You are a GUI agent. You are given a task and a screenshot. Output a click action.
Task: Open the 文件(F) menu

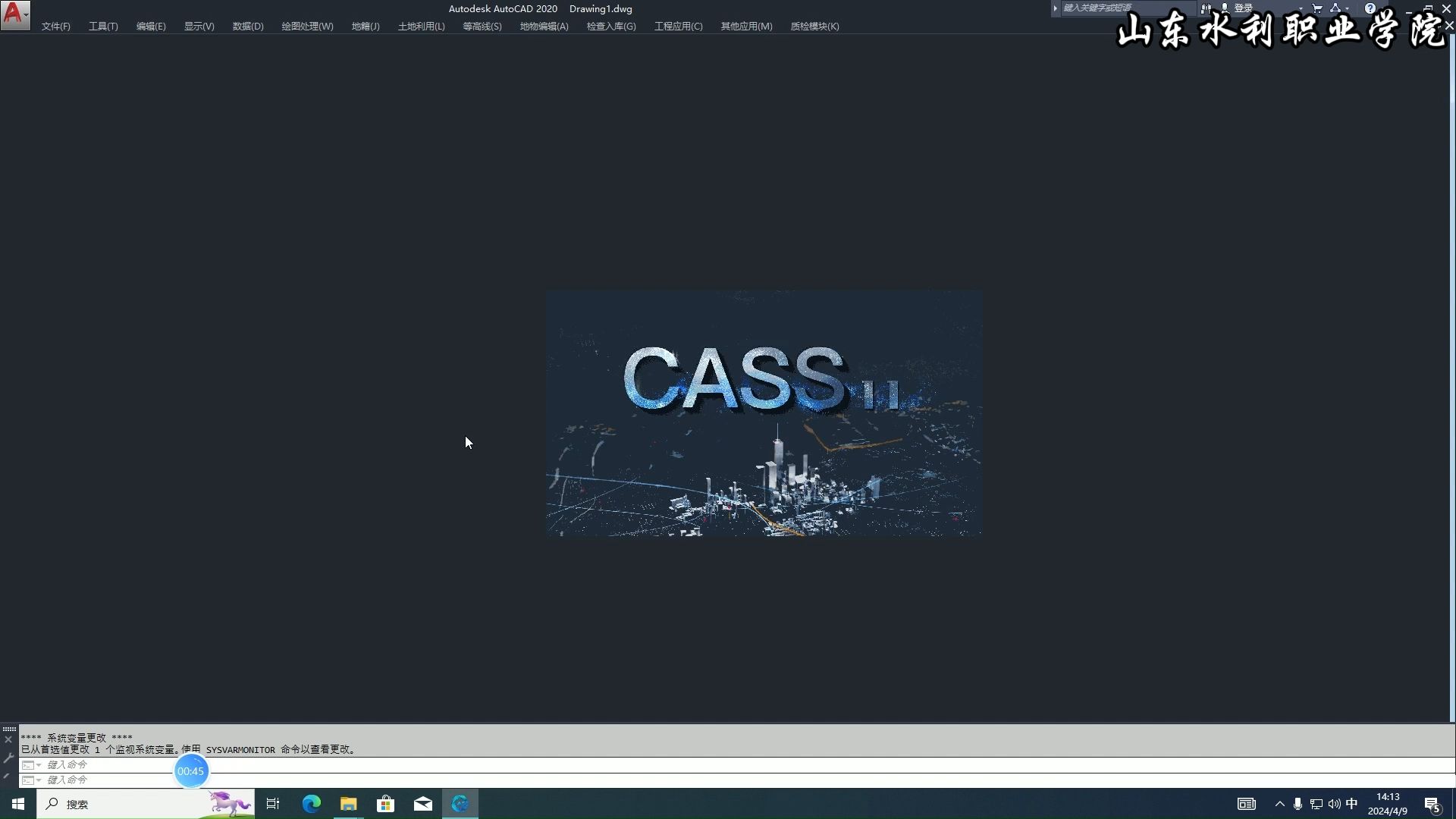(56, 27)
